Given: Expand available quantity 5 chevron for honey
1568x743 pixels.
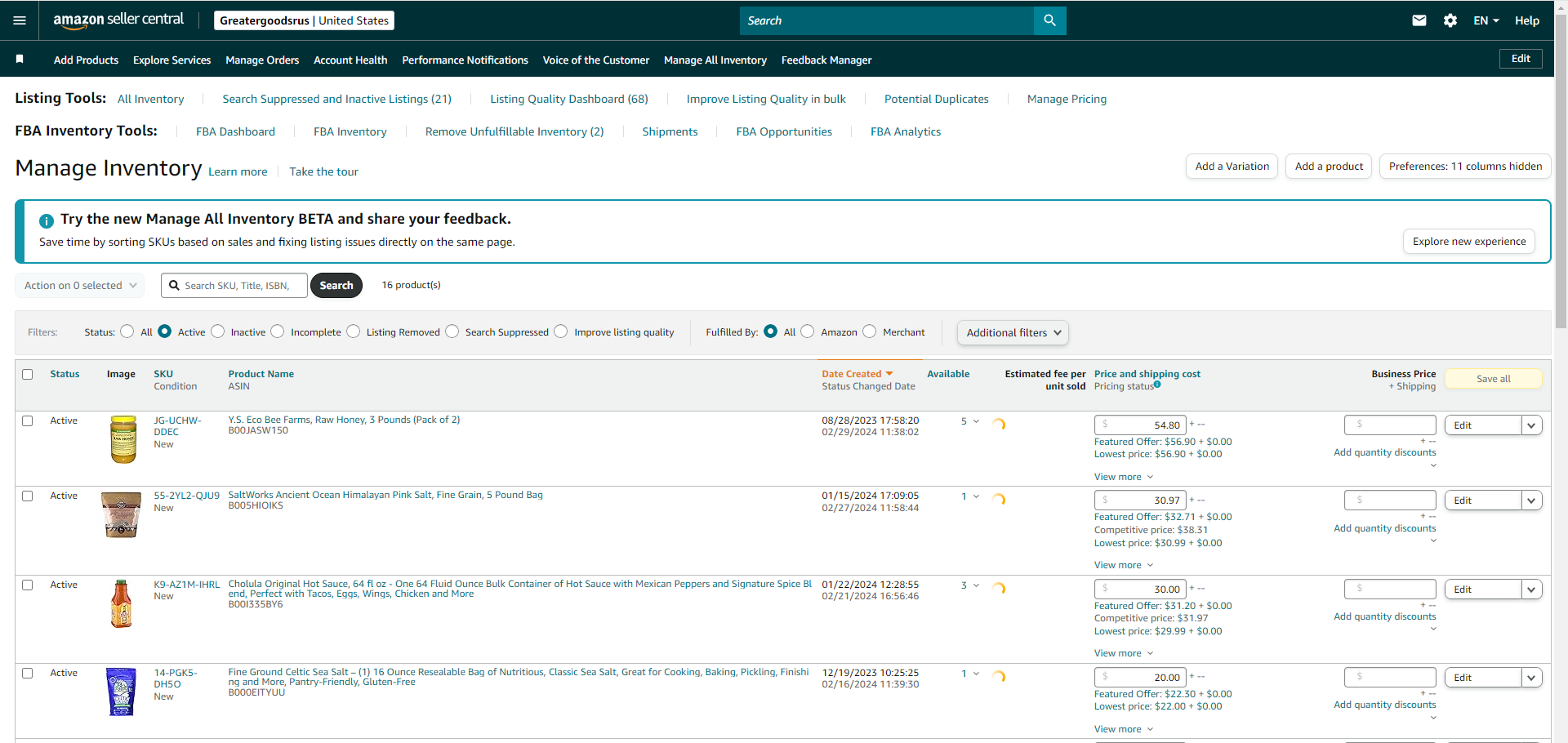Looking at the screenshot, I should [x=976, y=421].
